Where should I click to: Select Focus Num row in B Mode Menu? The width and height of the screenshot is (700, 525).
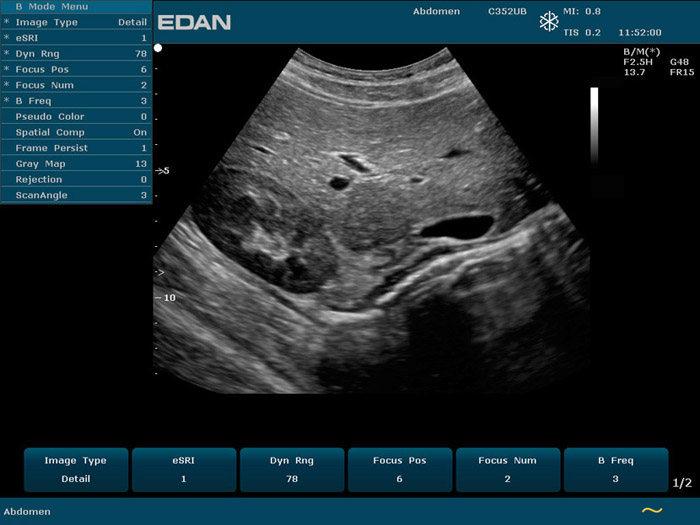click(x=76, y=85)
